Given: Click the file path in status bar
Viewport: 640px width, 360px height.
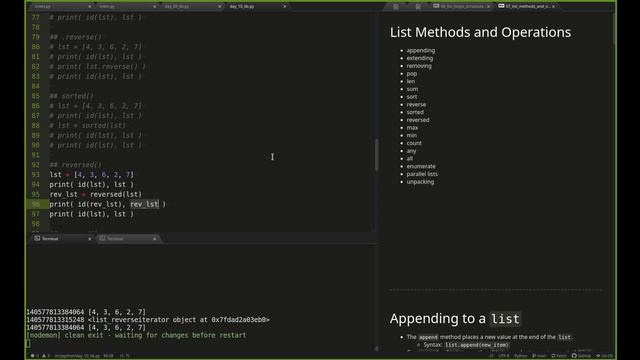Looking at the screenshot, I should pyautogui.click(x=77, y=356).
